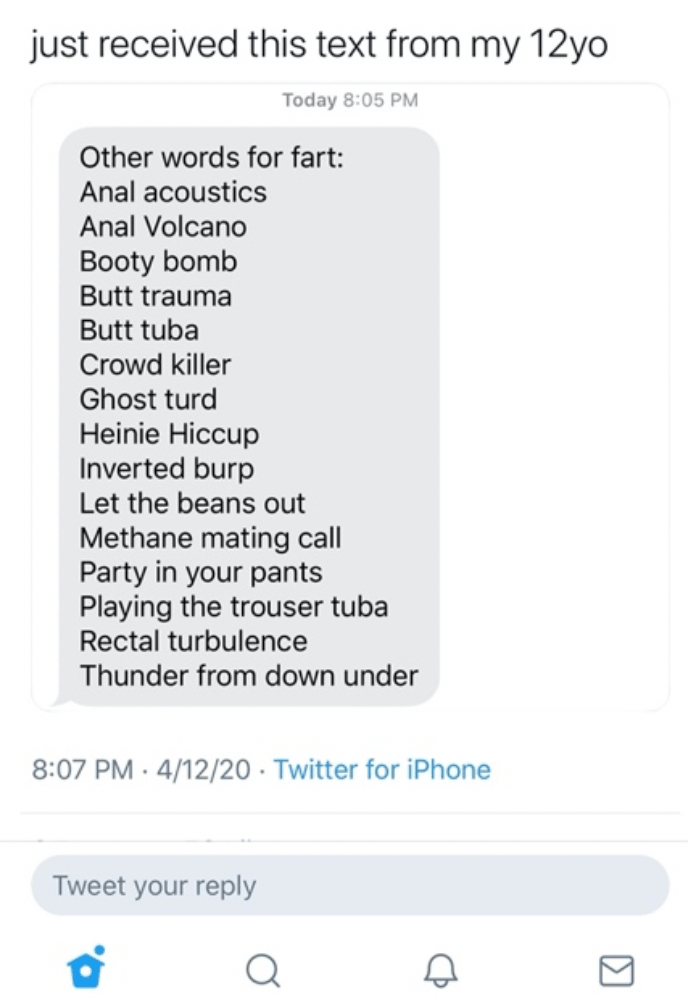Click the 'Crowd killer' line in message

tap(155, 365)
